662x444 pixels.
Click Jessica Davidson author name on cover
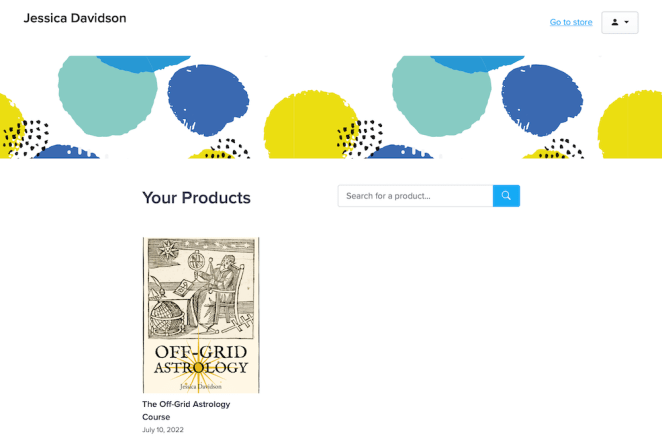coord(201,386)
